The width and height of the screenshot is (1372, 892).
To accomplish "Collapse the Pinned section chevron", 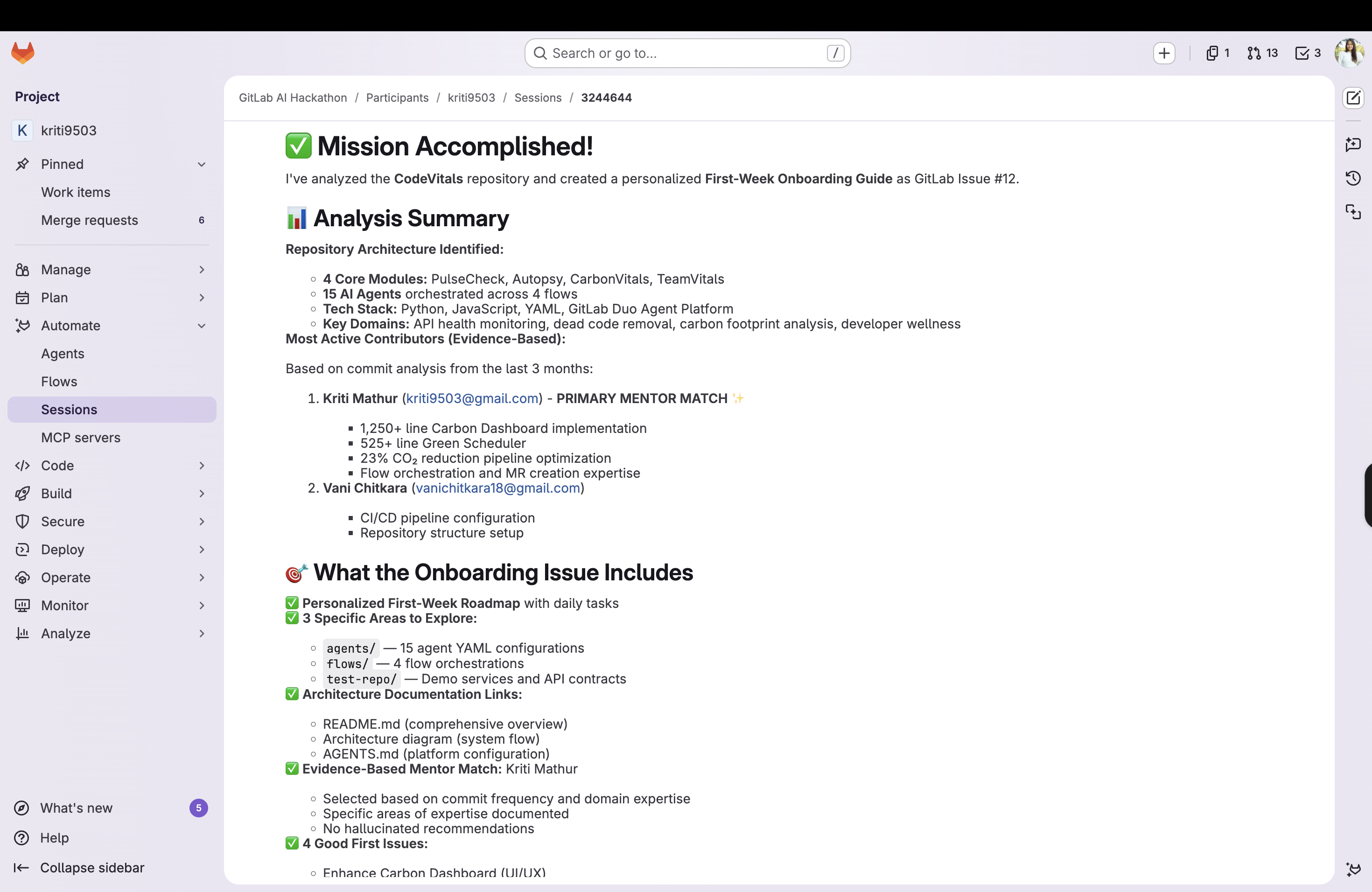I will pyautogui.click(x=201, y=164).
